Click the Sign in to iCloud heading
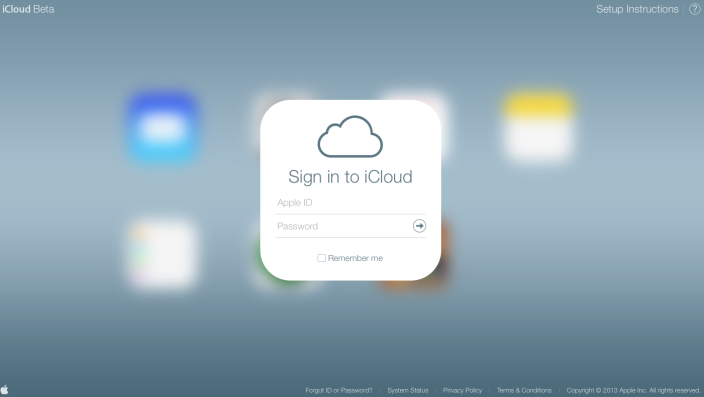 coord(350,177)
